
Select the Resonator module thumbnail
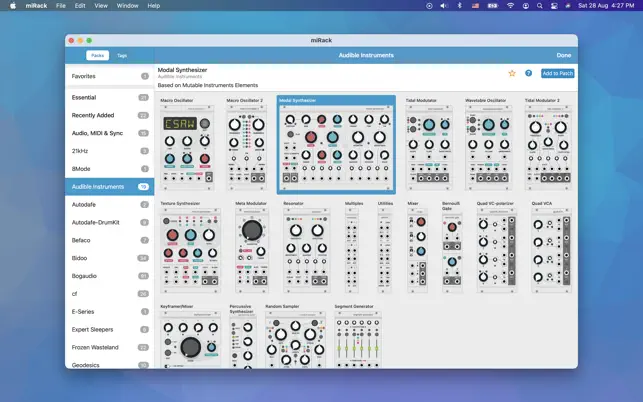[x=307, y=250]
